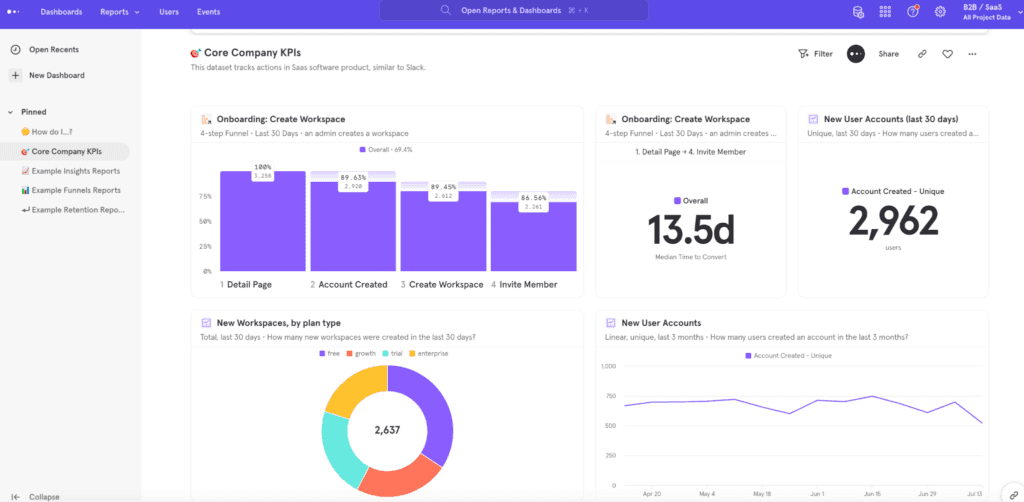Click the Detail Page funnel bar
Image resolution: width=1024 pixels, height=502 pixels.
(263, 221)
